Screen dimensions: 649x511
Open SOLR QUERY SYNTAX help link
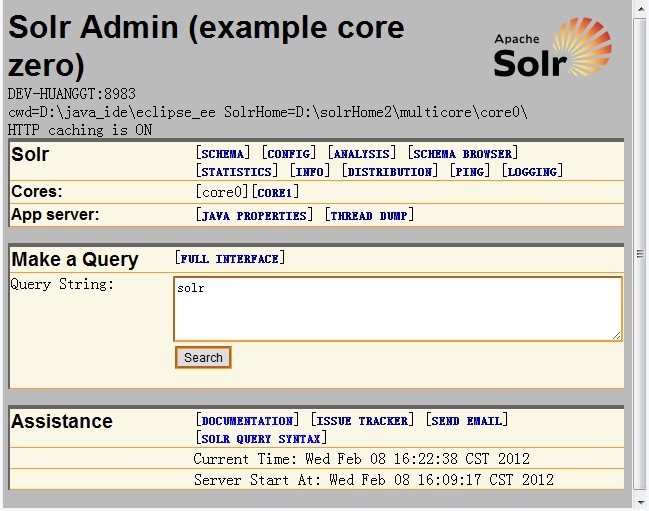coord(261,438)
